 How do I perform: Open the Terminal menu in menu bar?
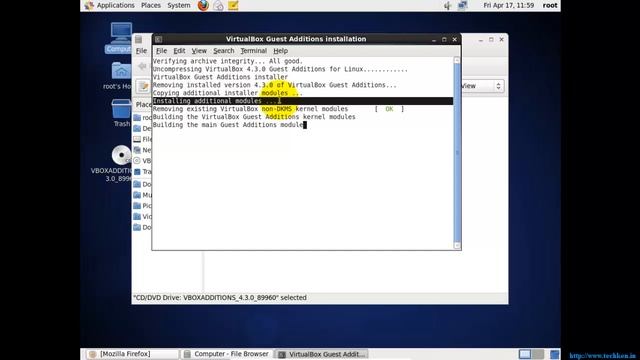(253, 51)
